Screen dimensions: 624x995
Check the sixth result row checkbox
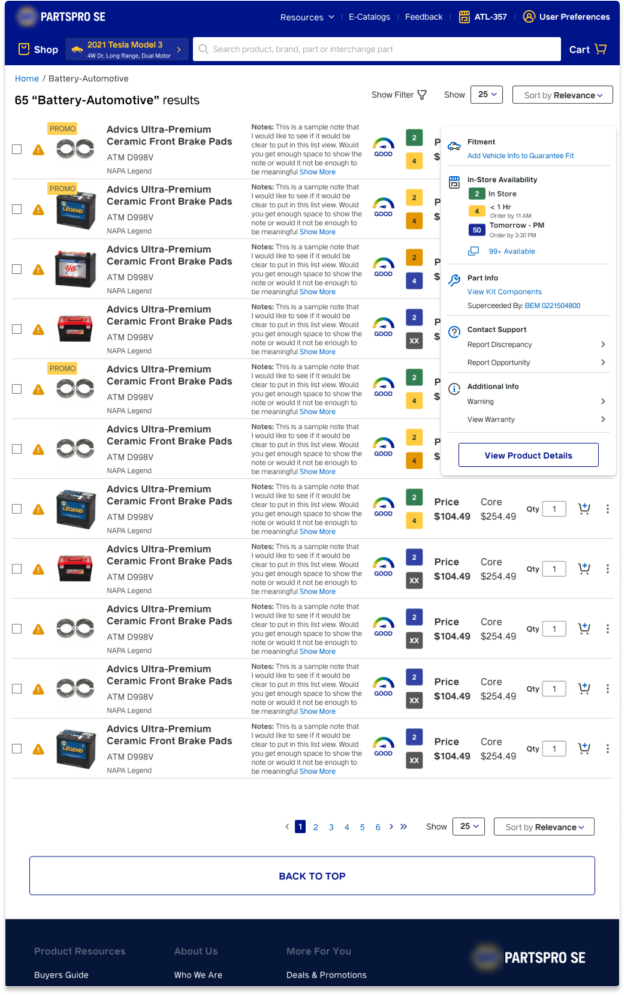click(x=17, y=449)
